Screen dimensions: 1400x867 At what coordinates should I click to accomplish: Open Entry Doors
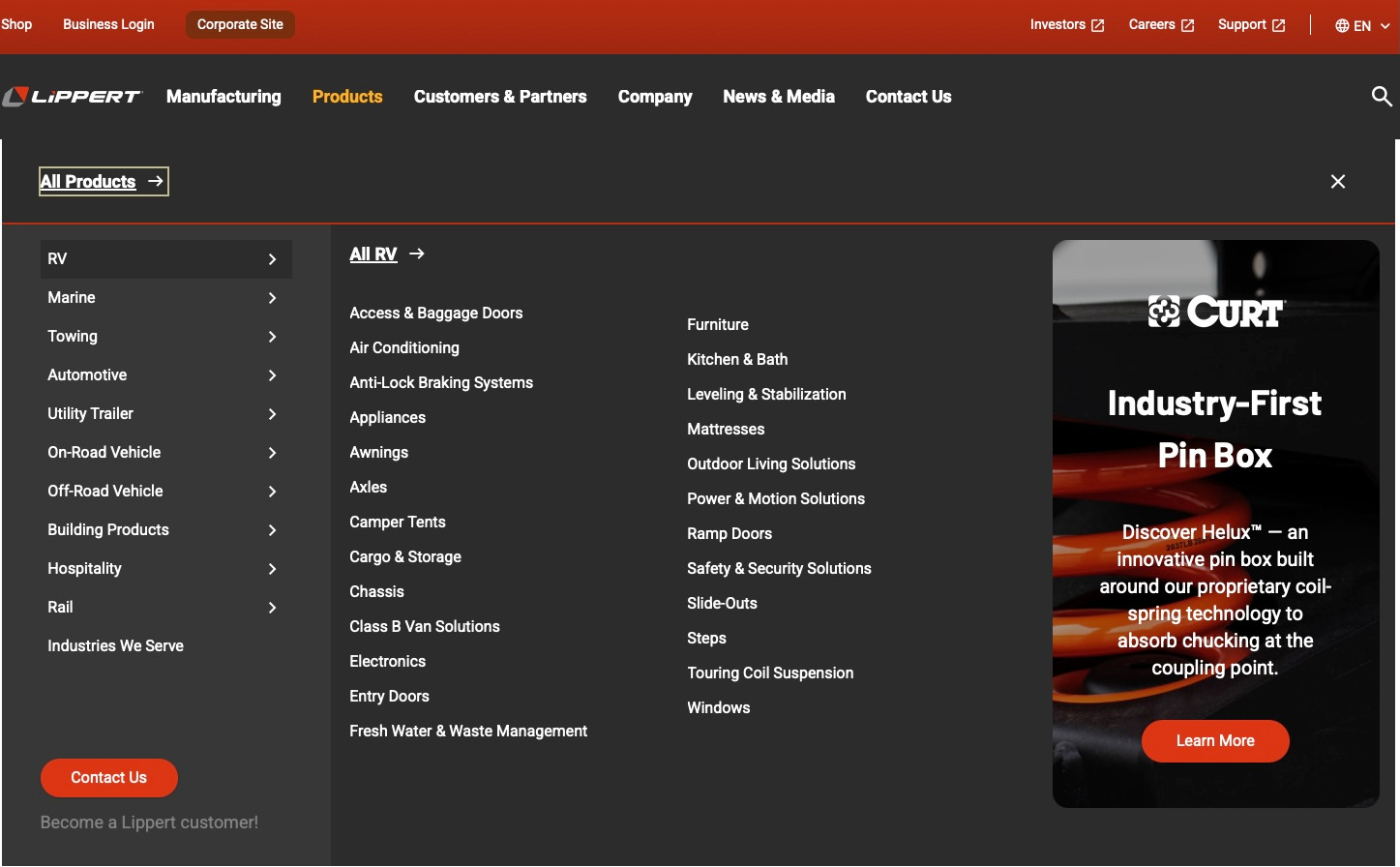[x=390, y=696]
